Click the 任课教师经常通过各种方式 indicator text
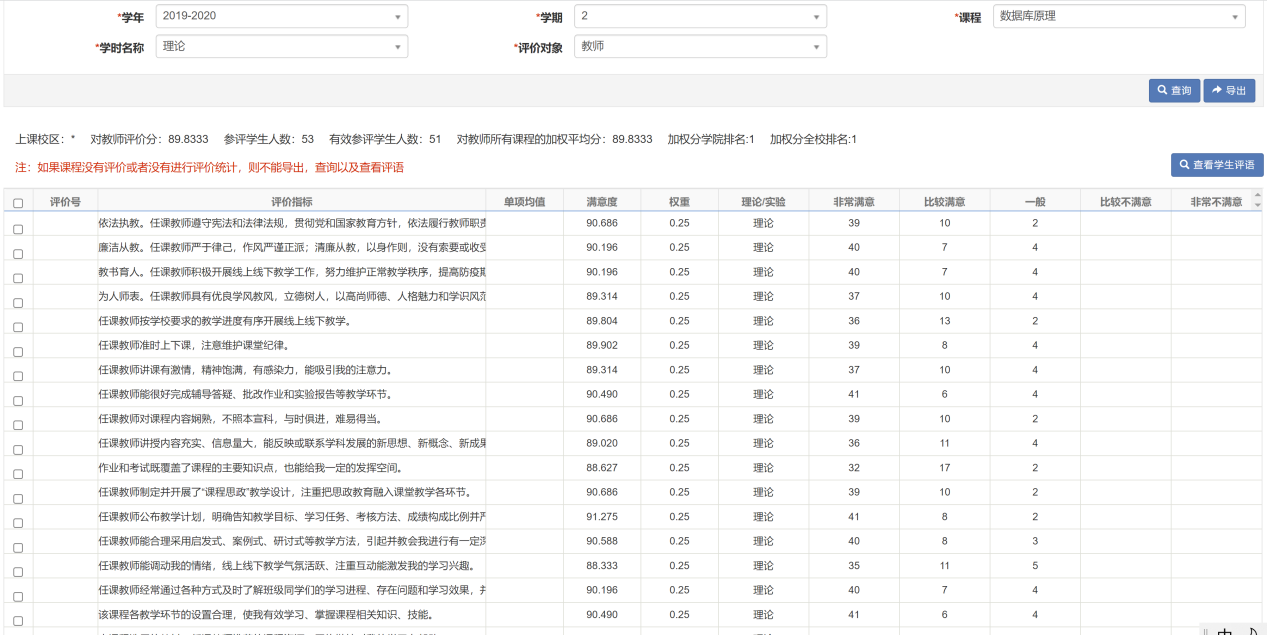1267x635 pixels. point(292,590)
